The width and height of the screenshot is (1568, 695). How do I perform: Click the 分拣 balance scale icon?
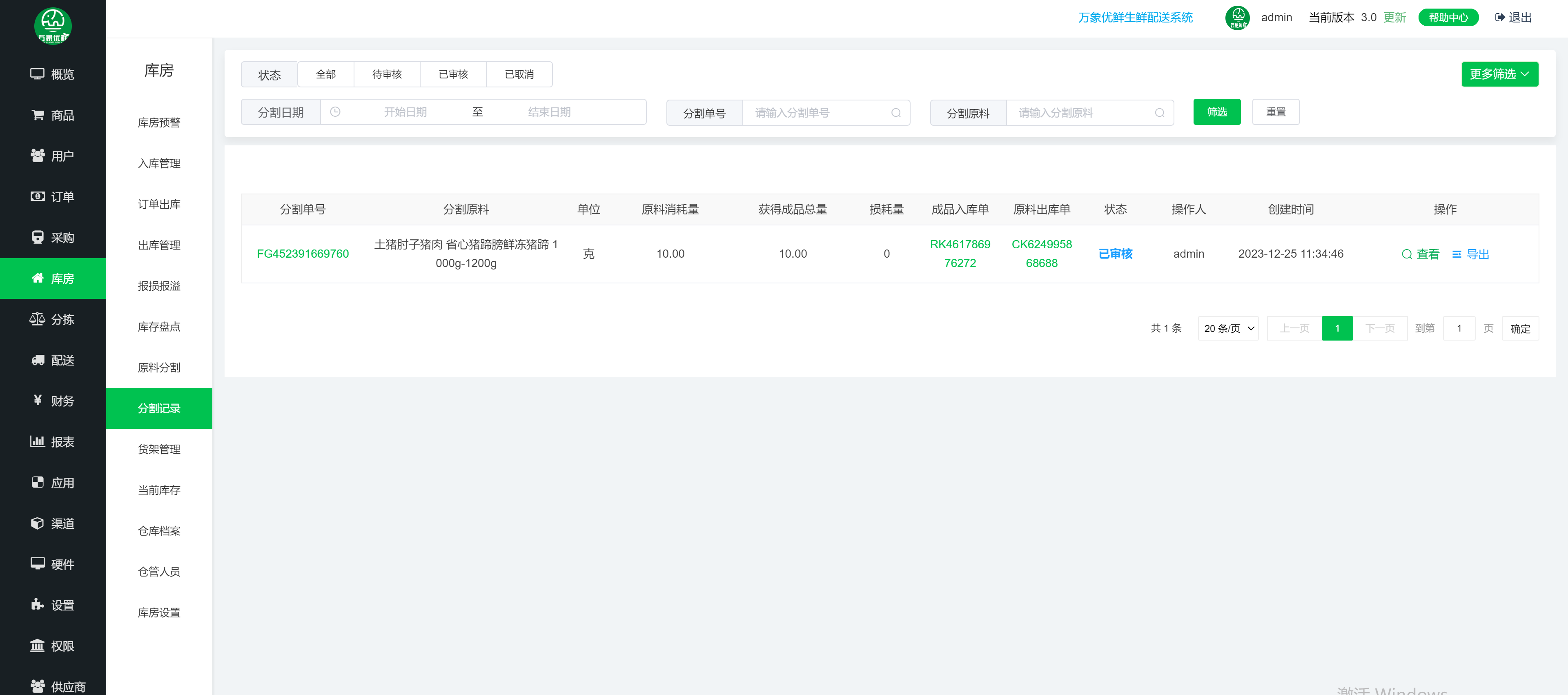point(37,319)
